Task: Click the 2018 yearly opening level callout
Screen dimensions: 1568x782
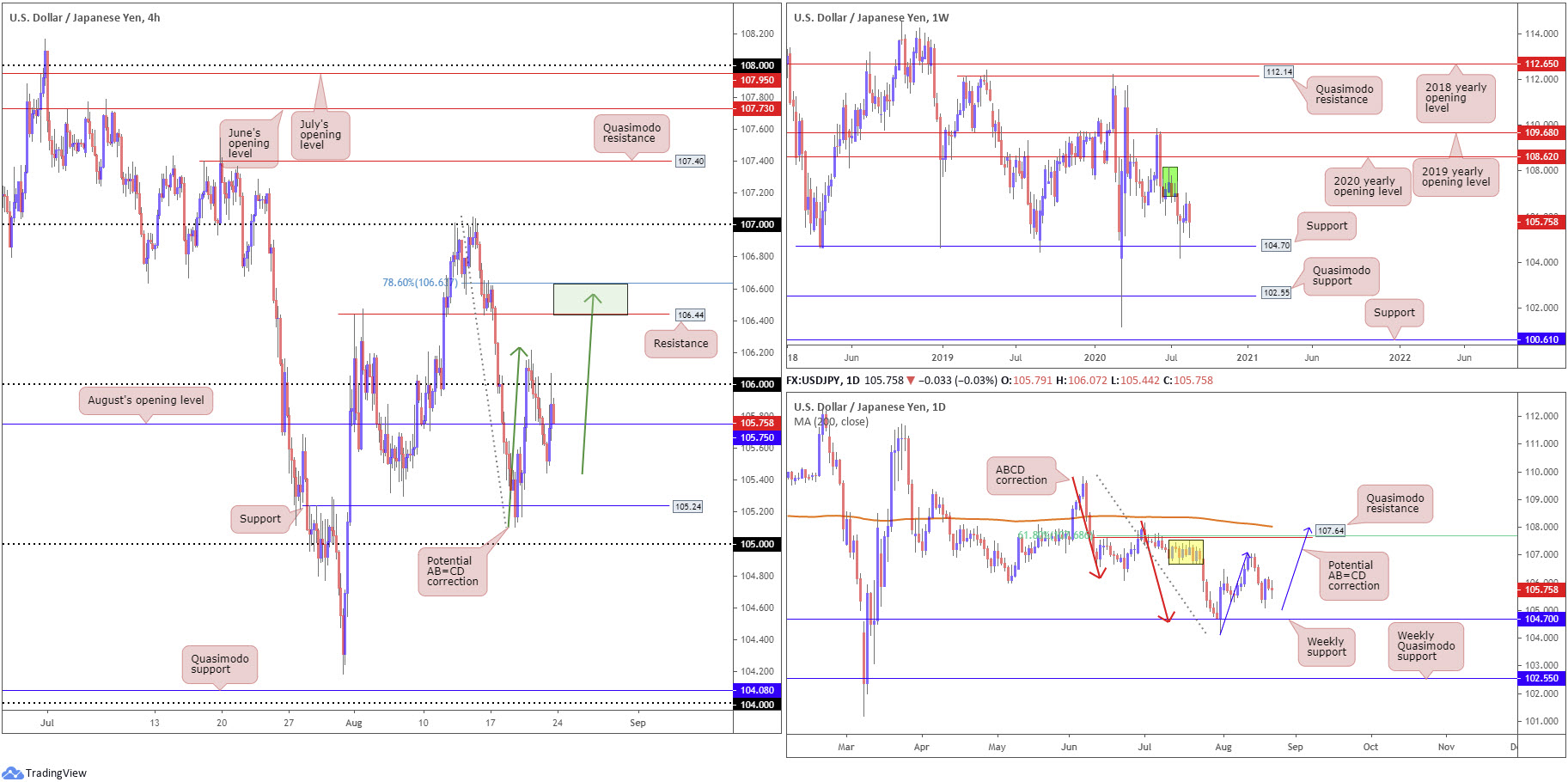Action: (x=1455, y=98)
